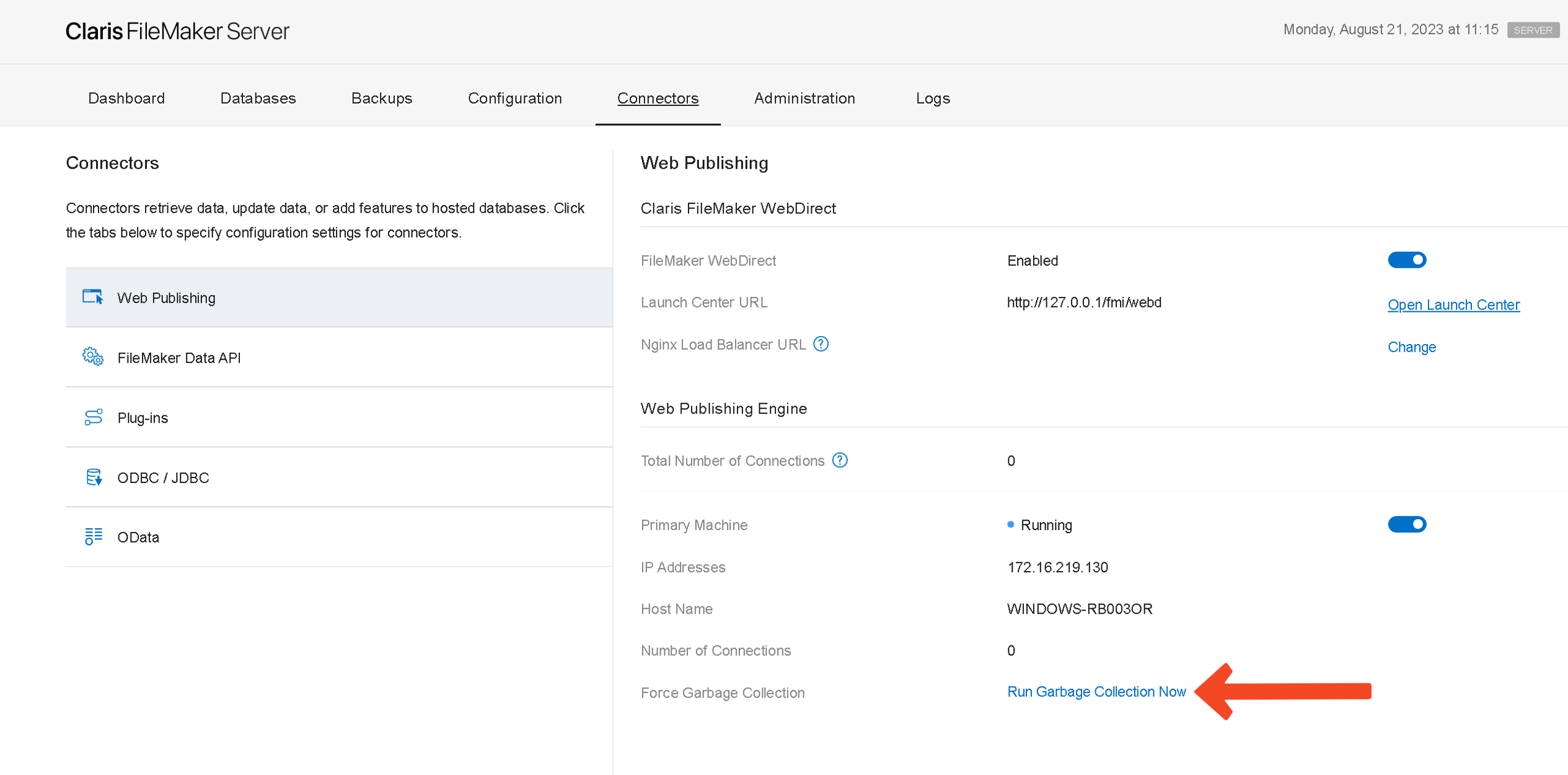The width and height of the screenshot is (1568, 775).
Task: Click the Web Publishing Engine heading
Action: (x=723, y=409)
